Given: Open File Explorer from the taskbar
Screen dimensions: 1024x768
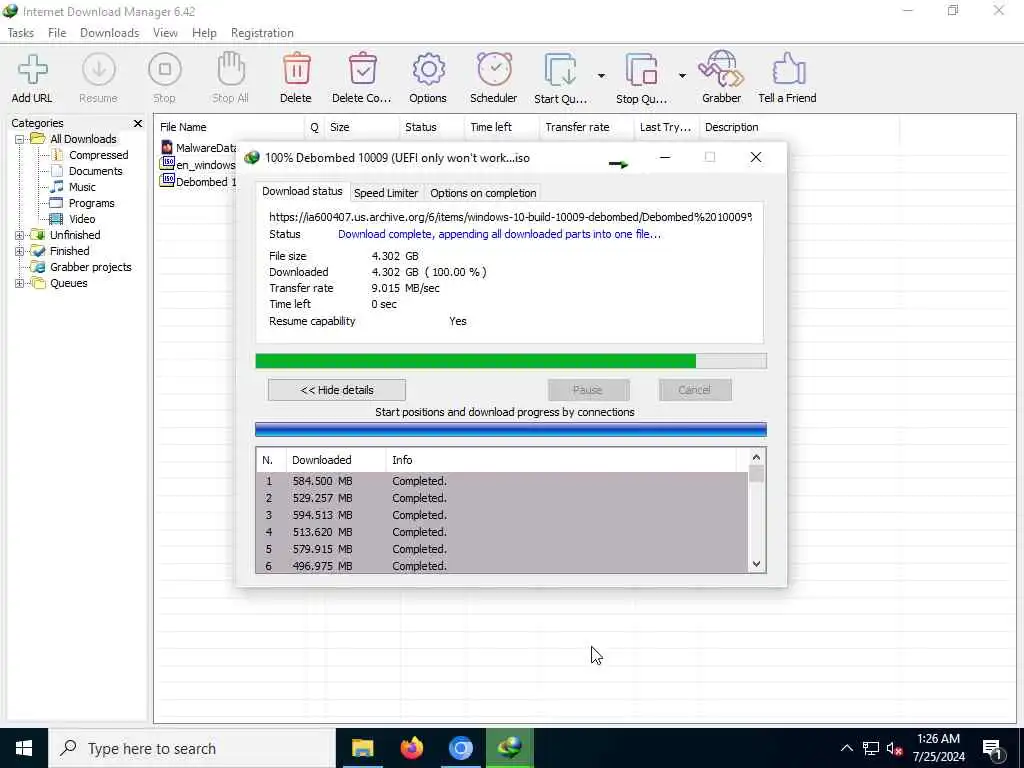Looking at the screenshot, I should click(x=362, y=748).
